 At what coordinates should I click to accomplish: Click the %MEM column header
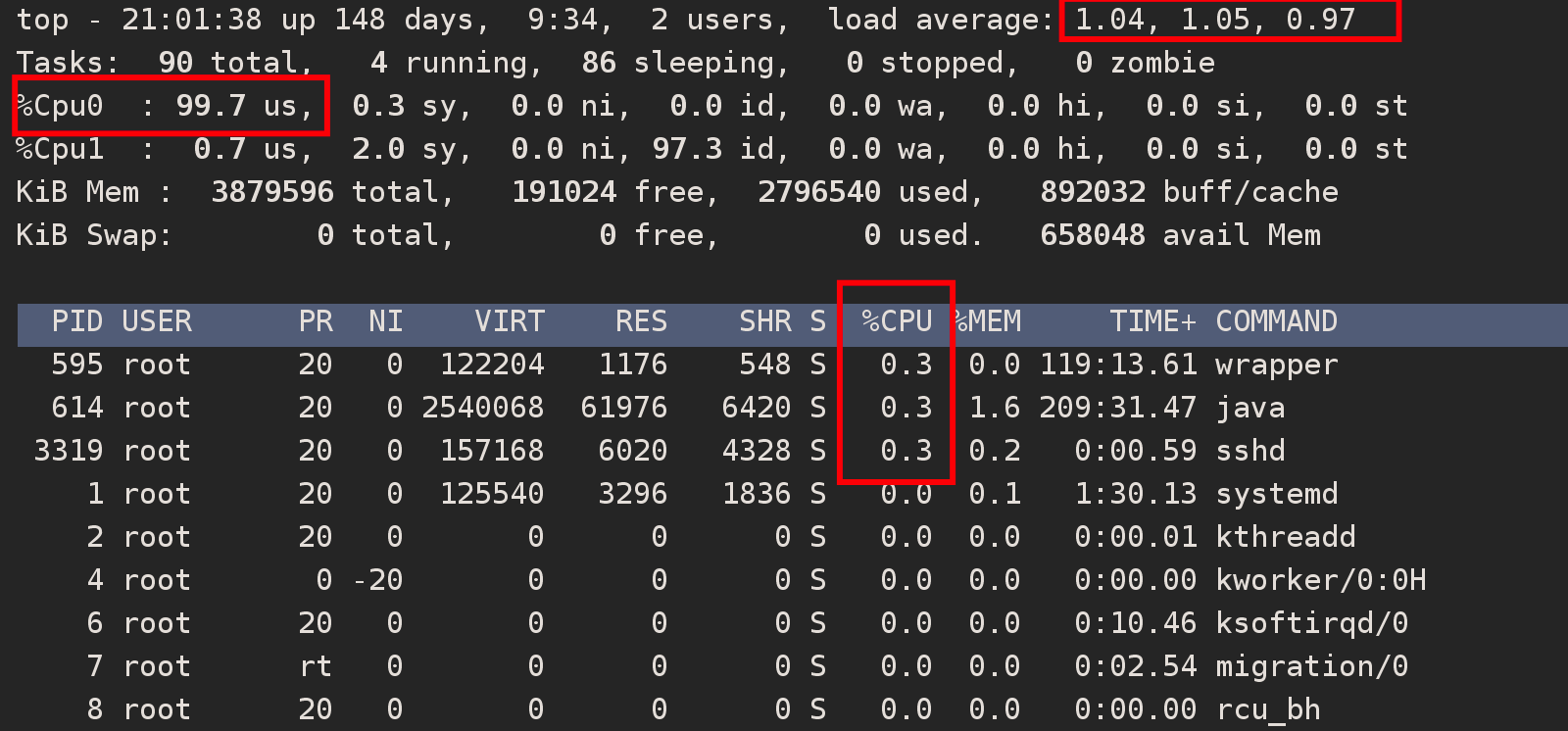(990, 321)
